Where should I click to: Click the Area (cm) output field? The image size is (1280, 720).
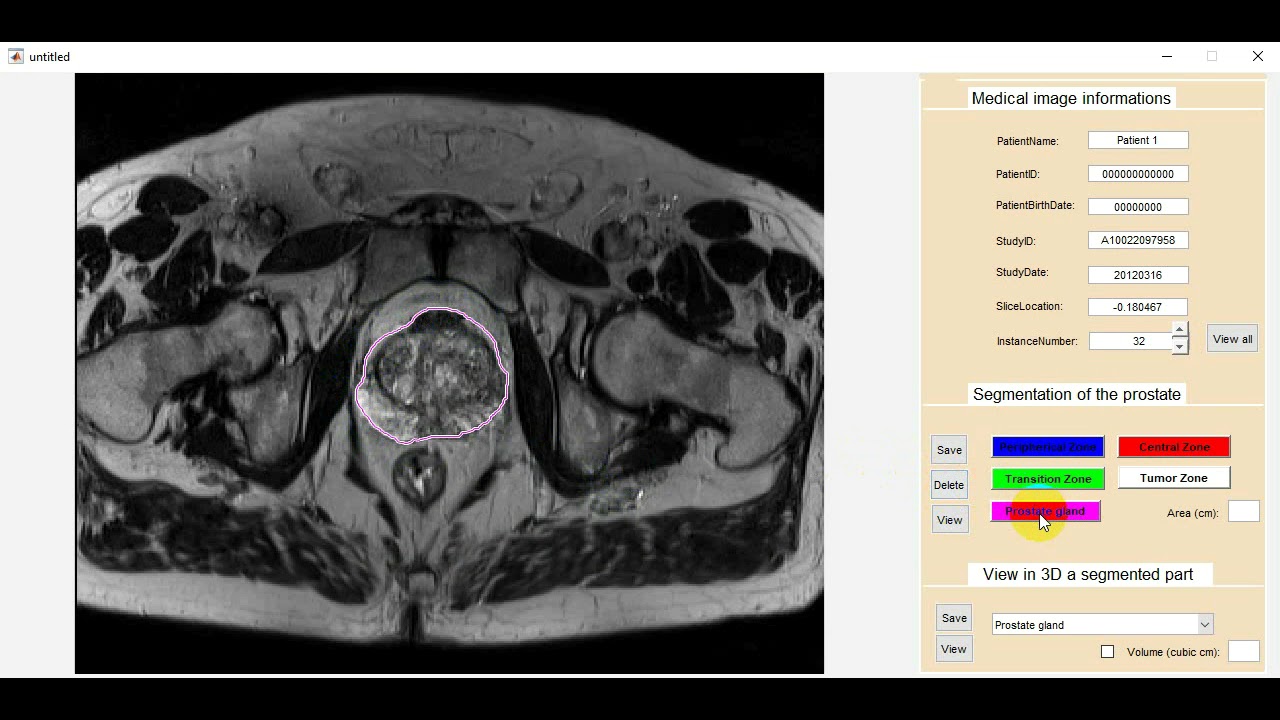click(x=1244, y=512)
